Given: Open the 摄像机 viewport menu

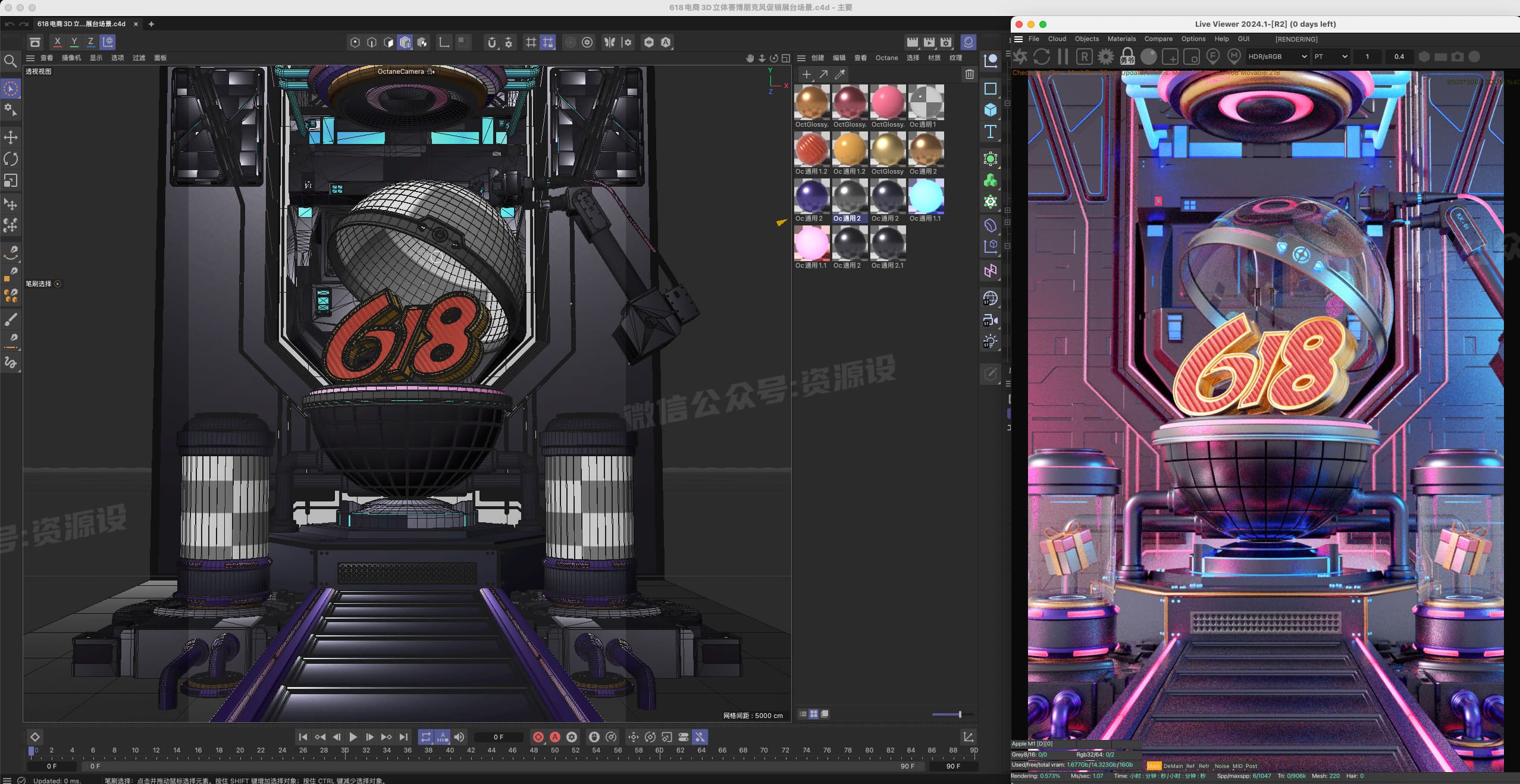Looking at the screenshot, I should tap(71, 58).
